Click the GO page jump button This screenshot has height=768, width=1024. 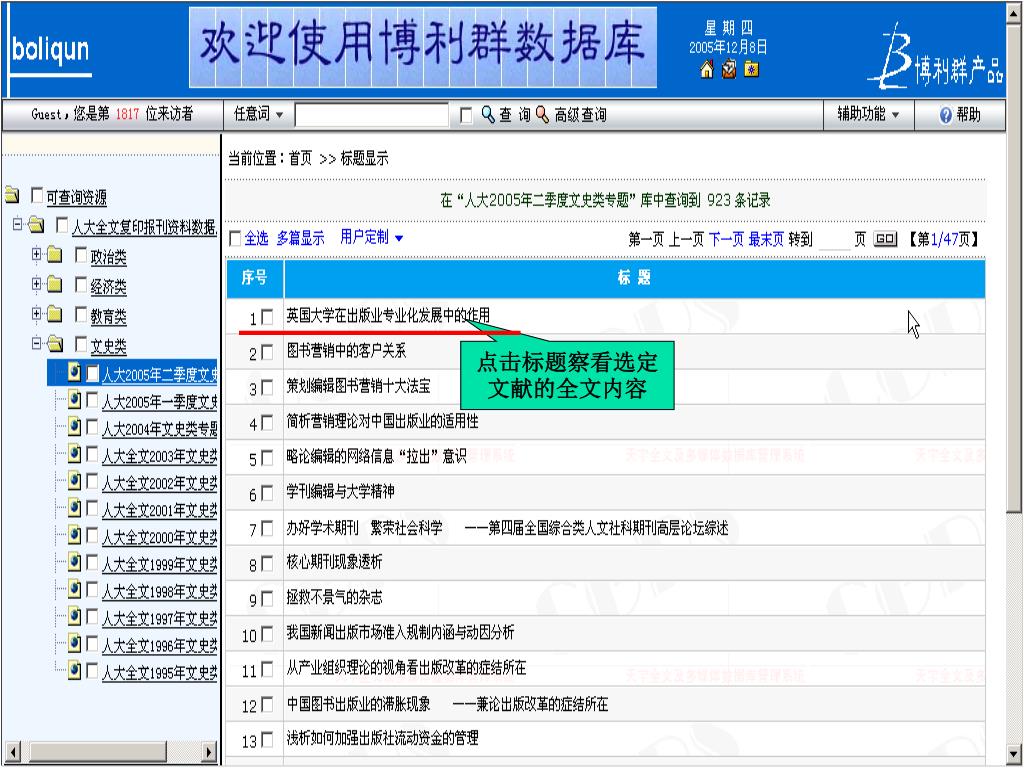(x=885, y=240)
